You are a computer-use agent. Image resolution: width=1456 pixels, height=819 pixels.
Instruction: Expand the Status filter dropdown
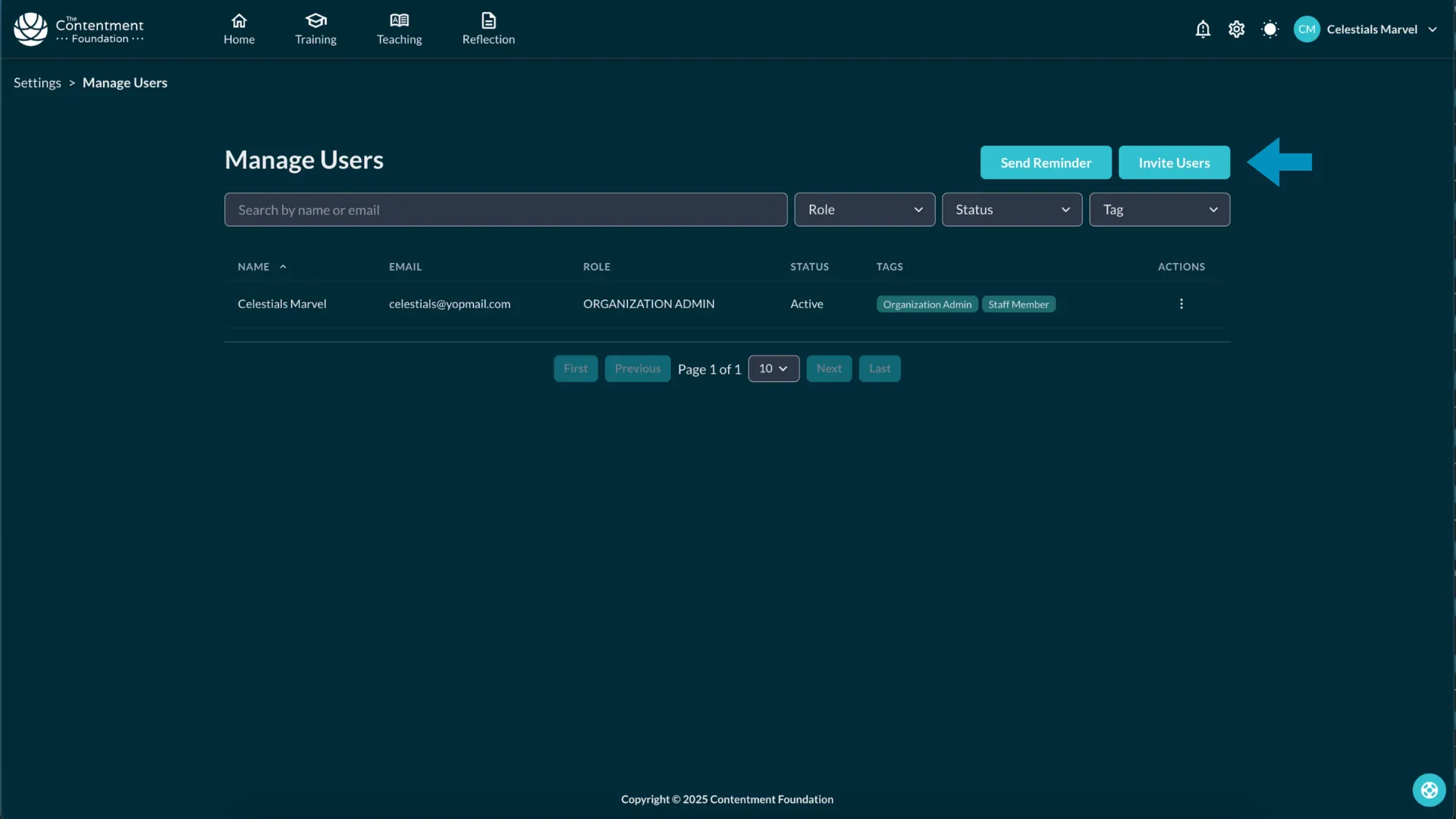tap(1012, 210)
